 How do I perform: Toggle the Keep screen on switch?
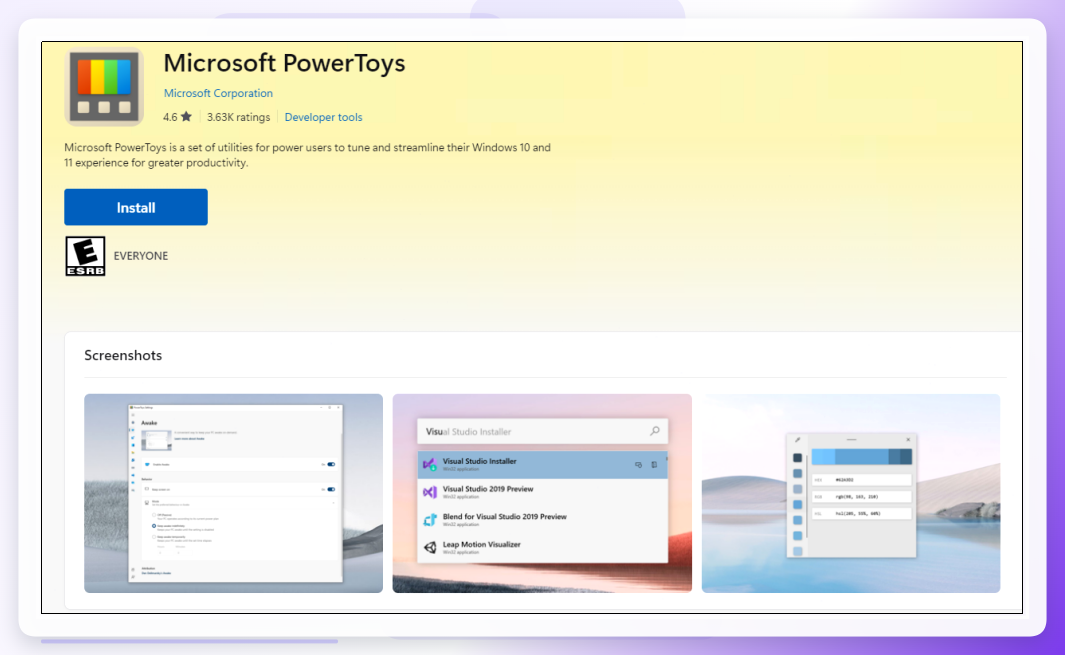[331, 489]
